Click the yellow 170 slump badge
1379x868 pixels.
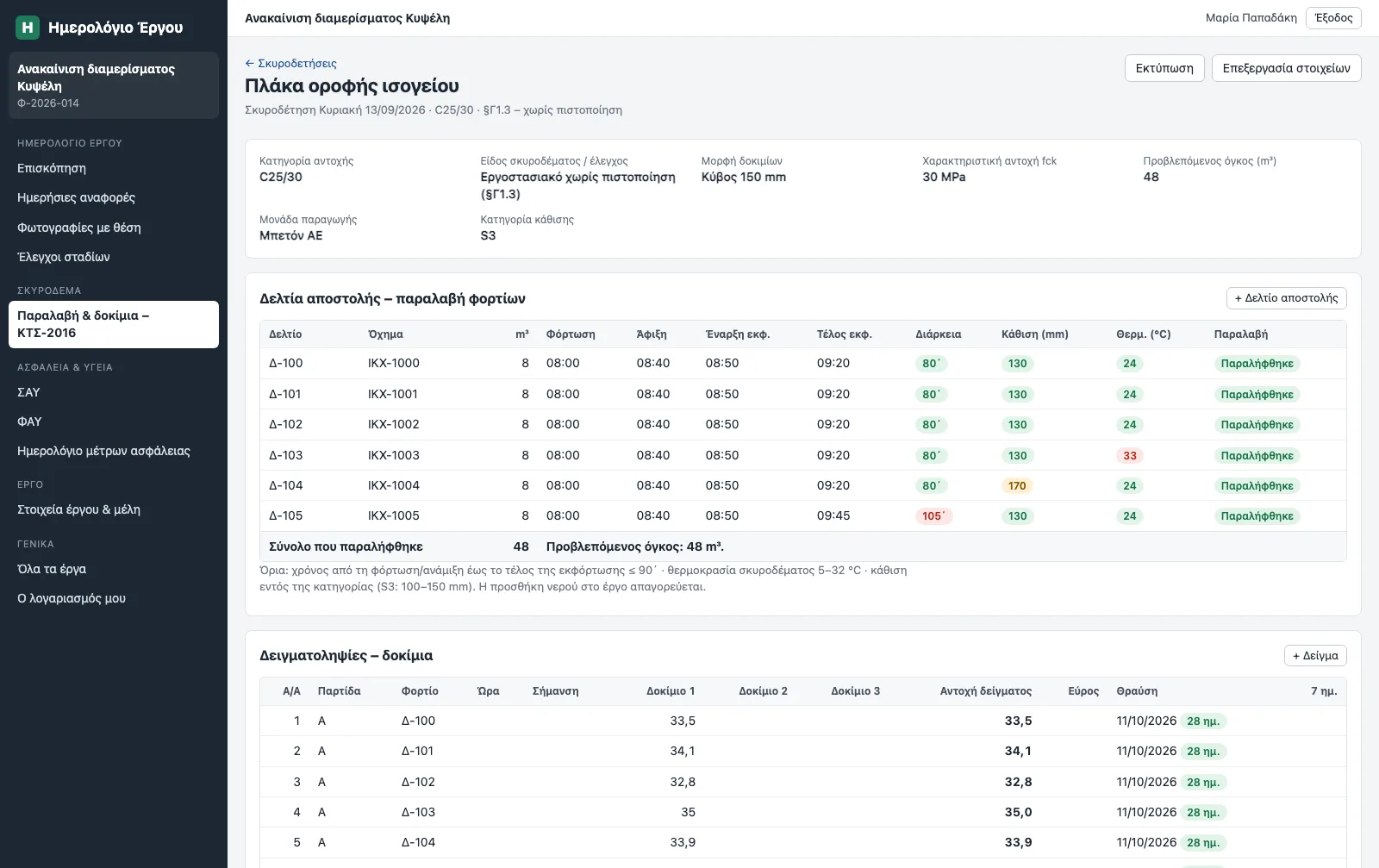click(x=1017, y=486)
